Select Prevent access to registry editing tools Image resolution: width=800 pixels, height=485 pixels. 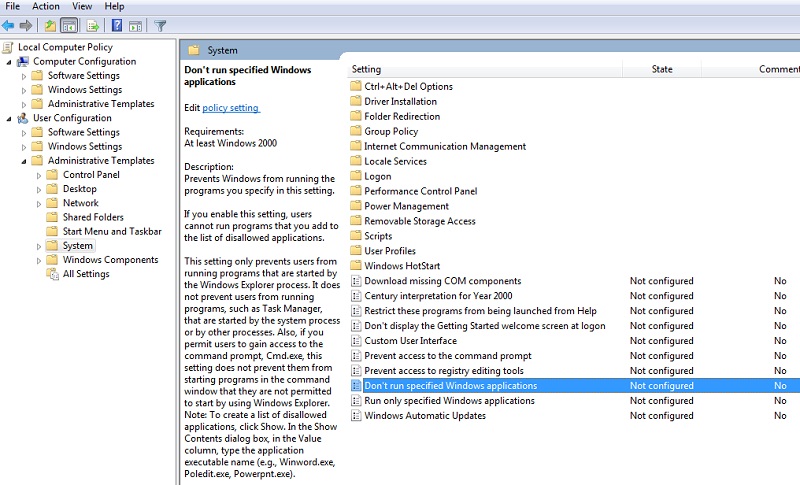(x=444, y=371)
